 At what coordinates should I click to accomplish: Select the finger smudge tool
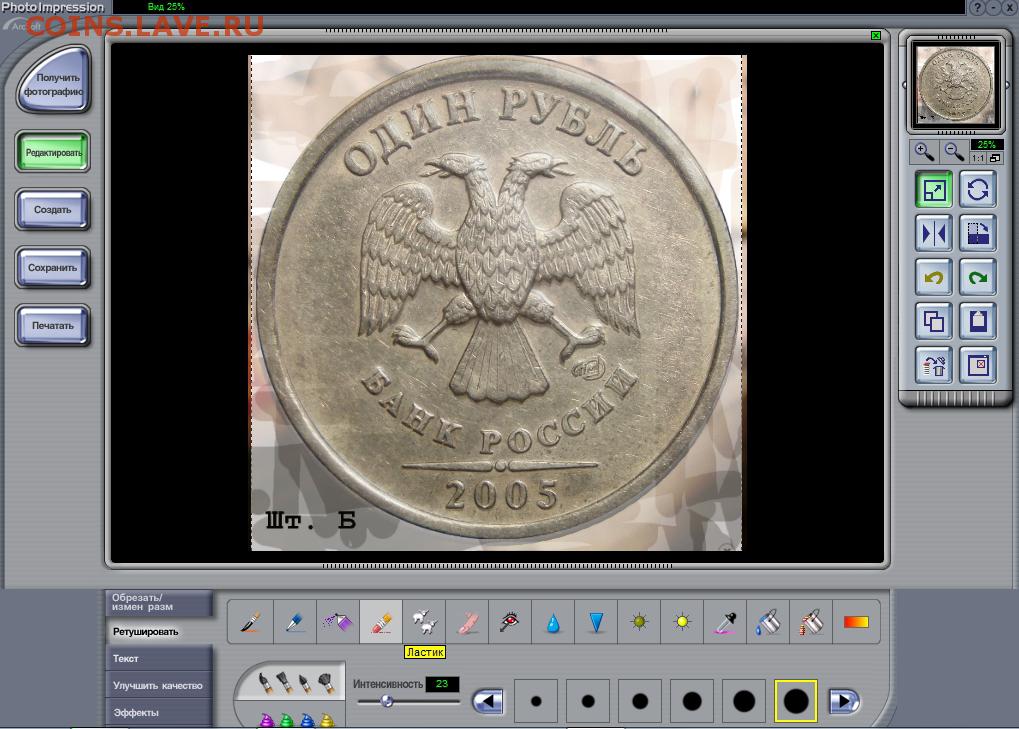[x=467, y=622]
